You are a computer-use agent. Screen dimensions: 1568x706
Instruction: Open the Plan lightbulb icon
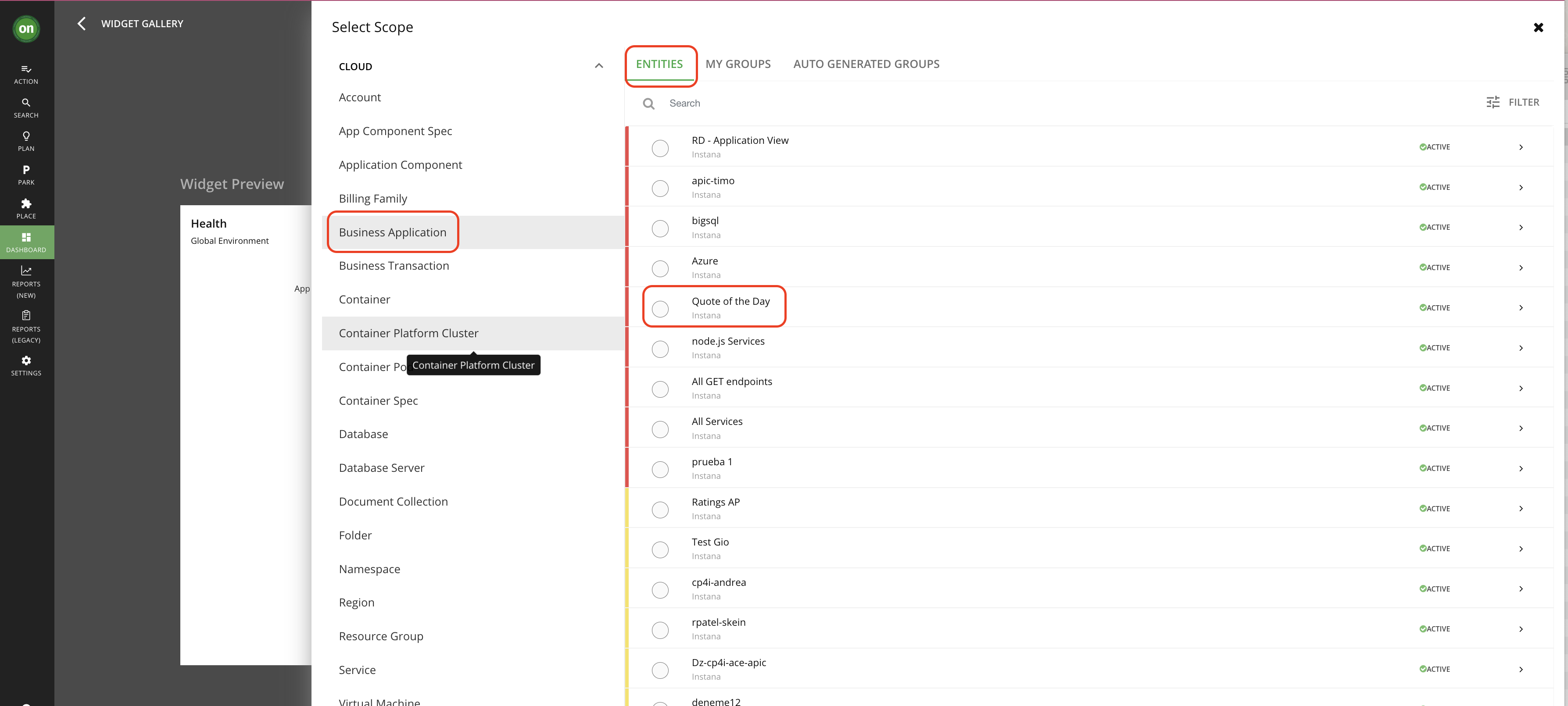26,136
